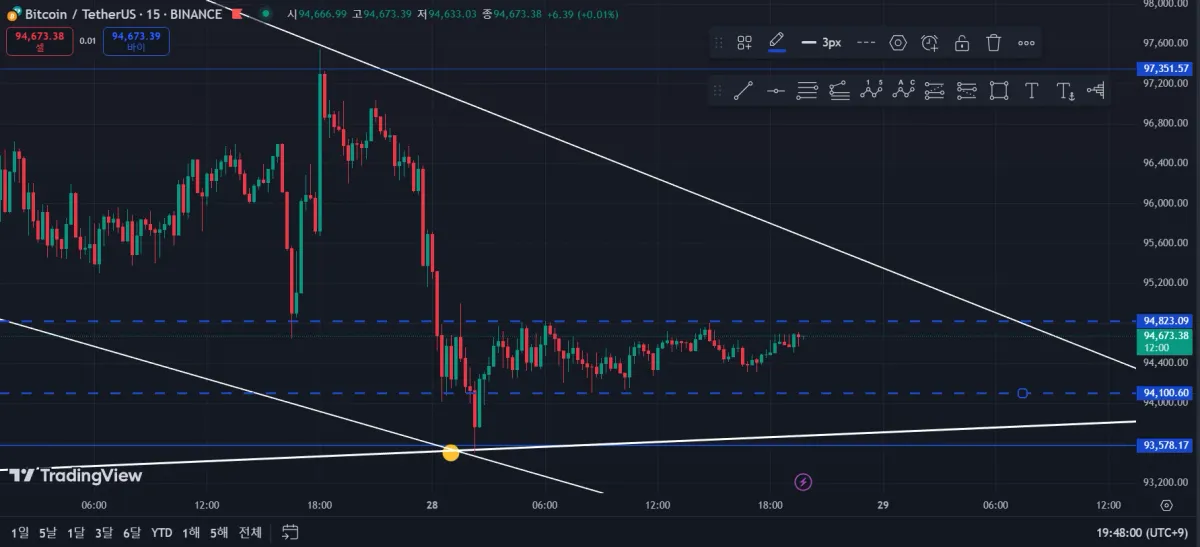The height and width of the screenshot is (547, 1200).
Task: Select the horizontal line drawing tool
Action: pos(775,91)
